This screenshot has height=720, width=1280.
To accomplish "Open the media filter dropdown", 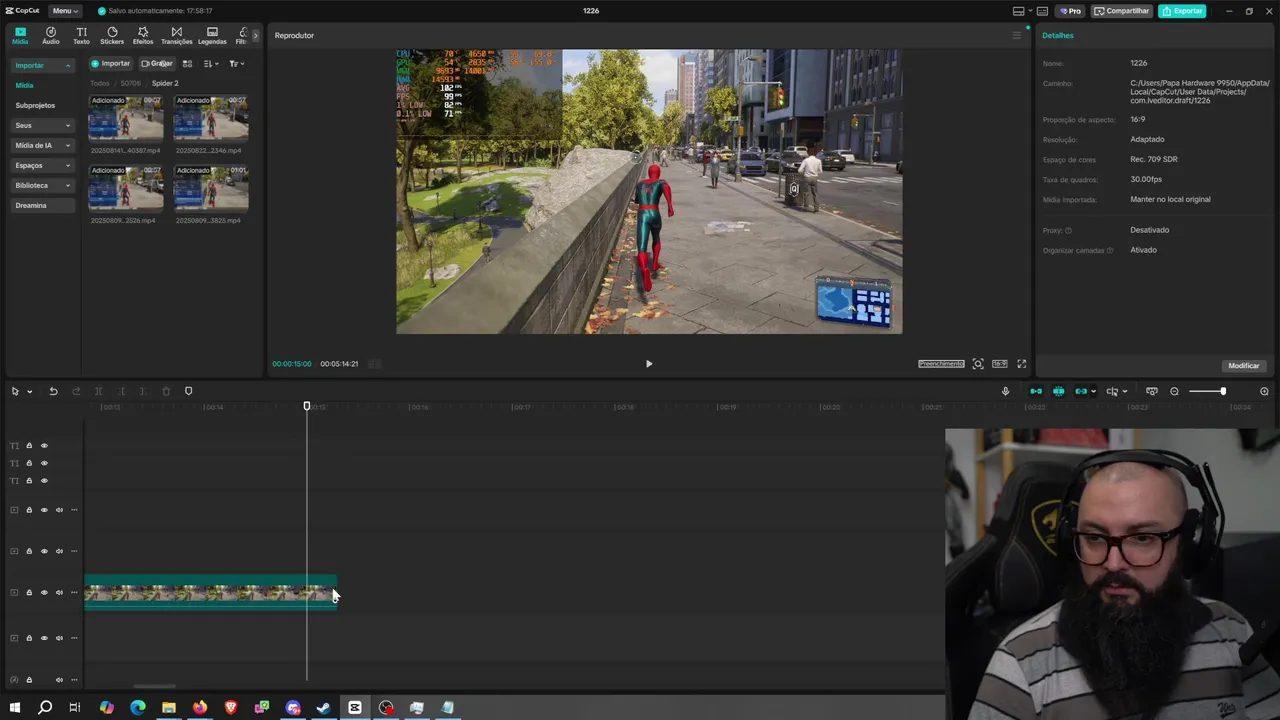I will tap(235, 63).
